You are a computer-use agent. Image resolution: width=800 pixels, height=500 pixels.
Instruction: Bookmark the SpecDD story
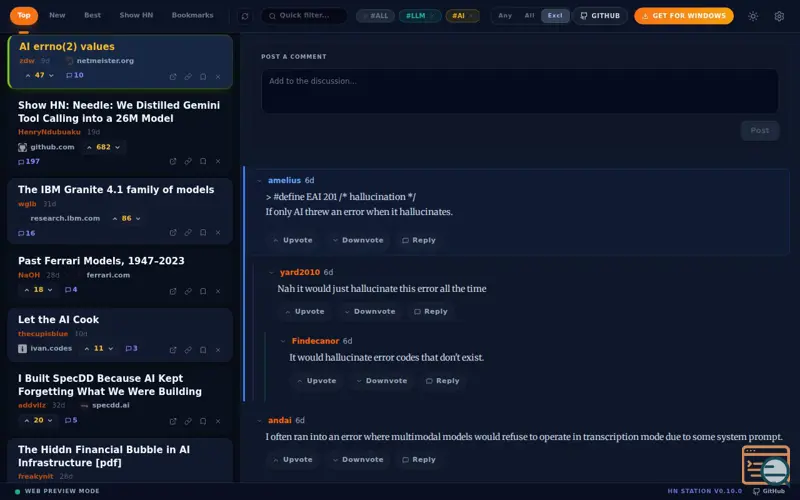coord(203,421)
